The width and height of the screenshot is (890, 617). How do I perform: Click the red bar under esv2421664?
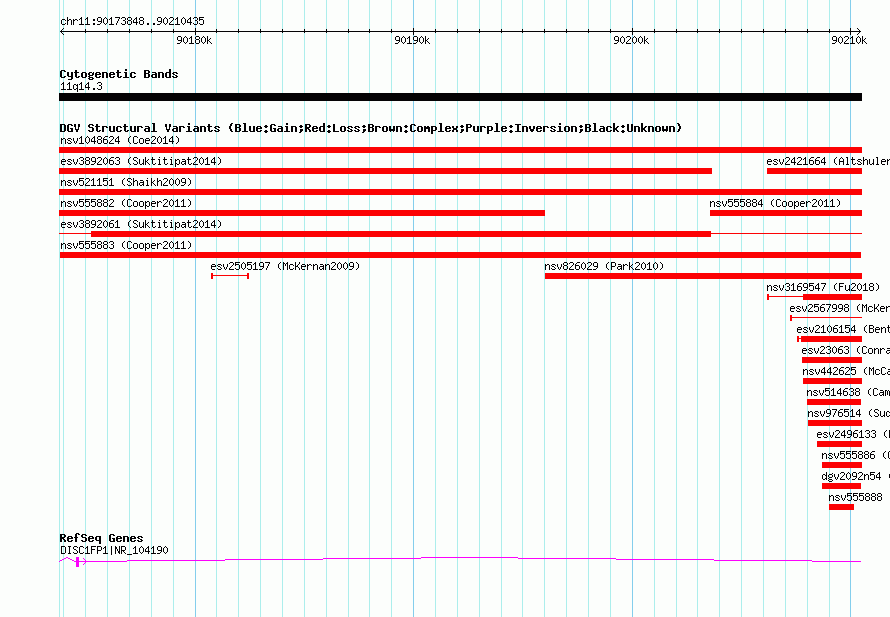click(x=815, y=171)
